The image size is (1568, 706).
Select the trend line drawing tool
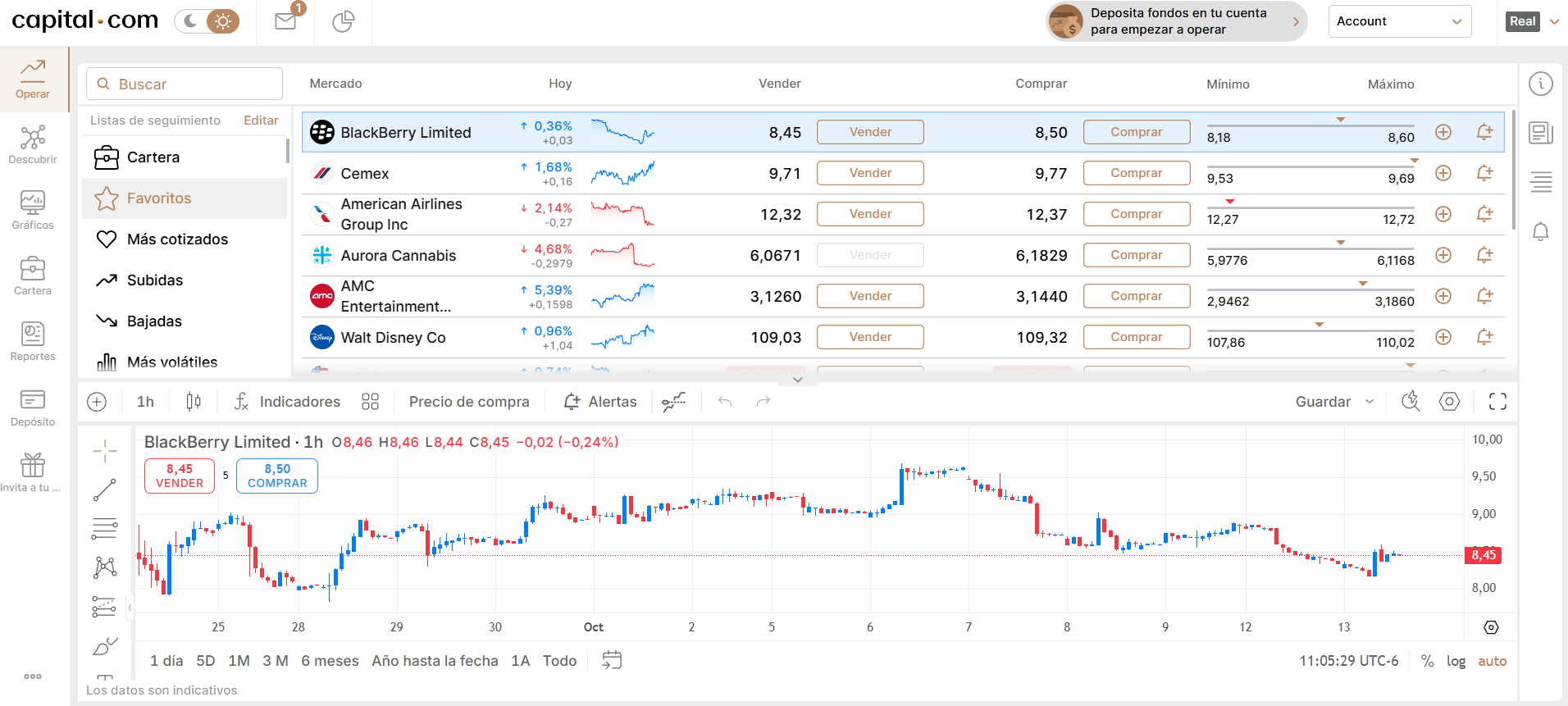[105, 490]
